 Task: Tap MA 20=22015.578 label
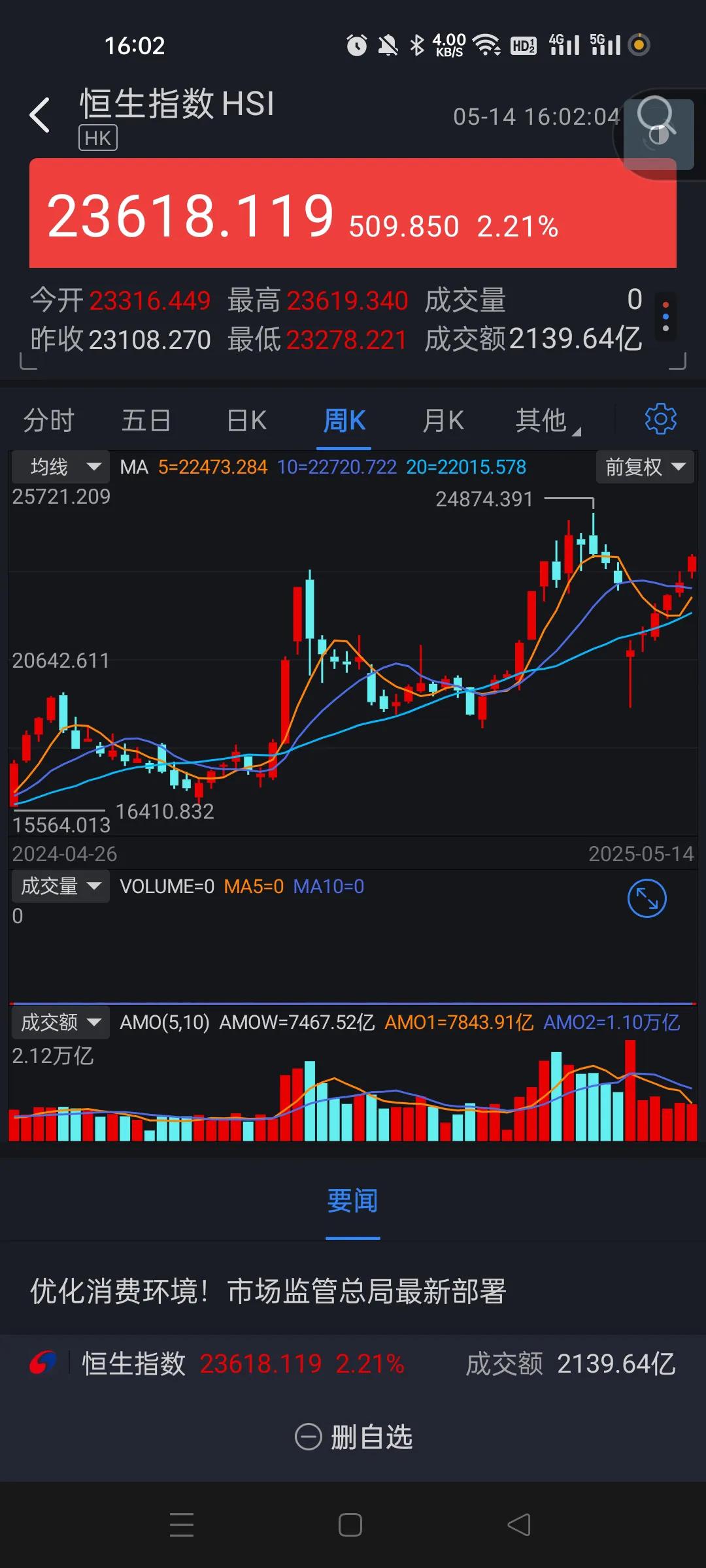pos(466,467)
